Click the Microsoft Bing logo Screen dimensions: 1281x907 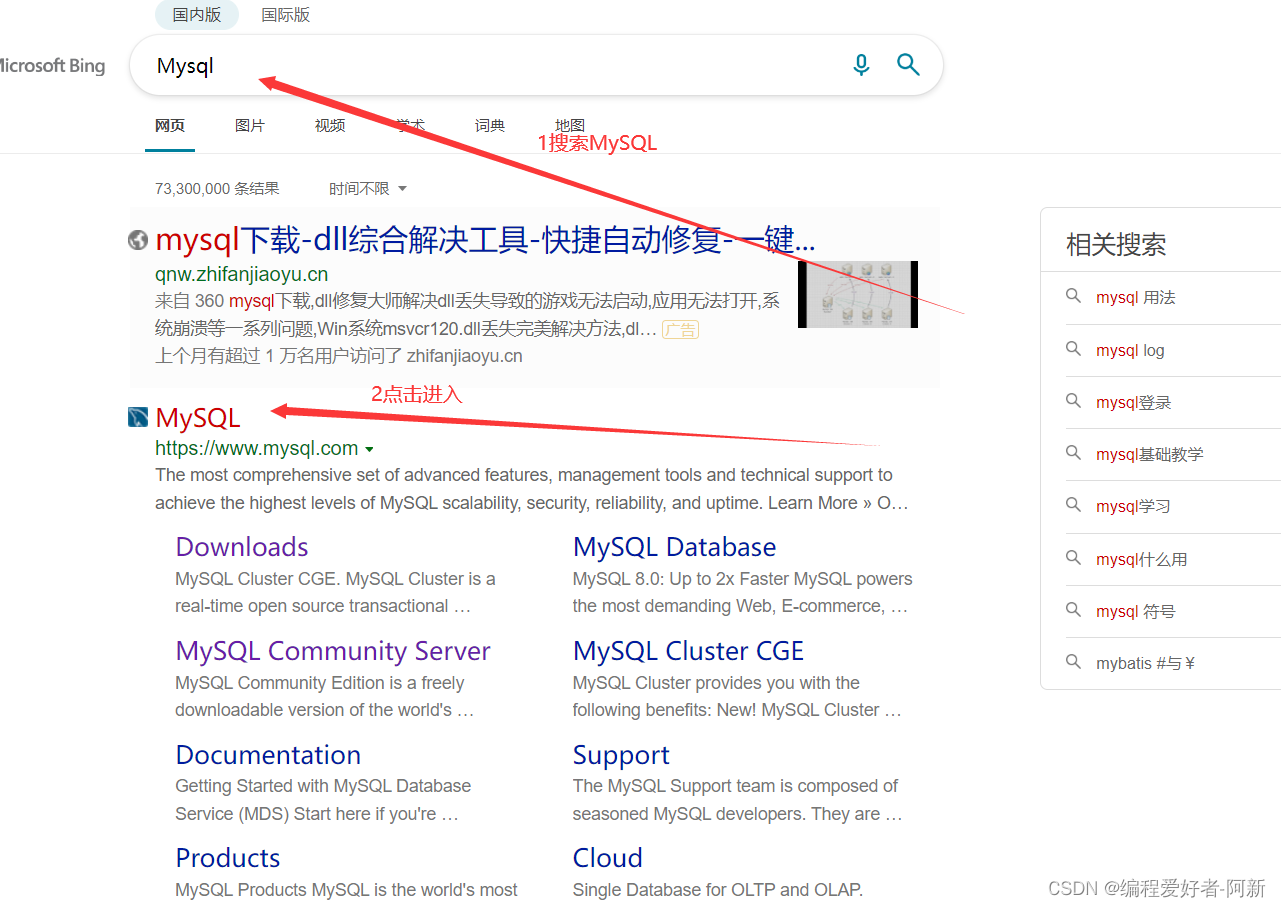click(52, 66)
